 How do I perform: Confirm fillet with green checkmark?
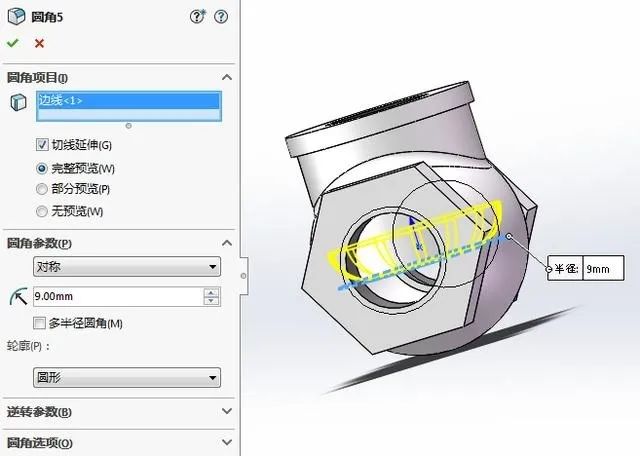(13, 43)
